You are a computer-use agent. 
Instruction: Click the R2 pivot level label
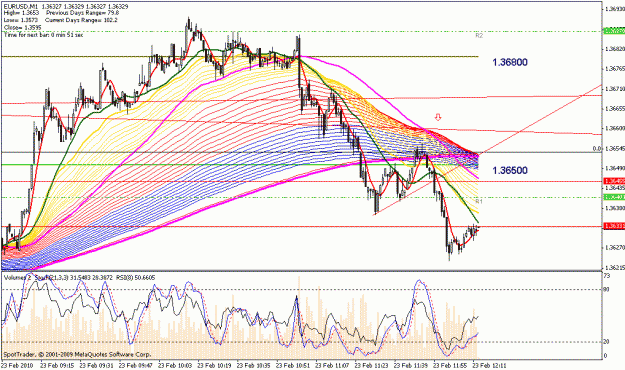pos(479,36)
